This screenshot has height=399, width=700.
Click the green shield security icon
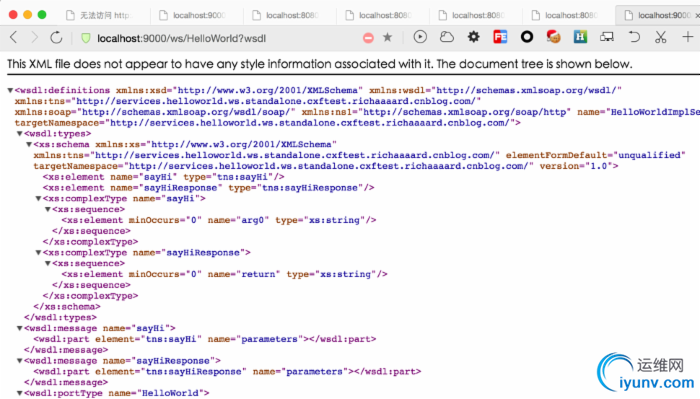click(85, 38)
